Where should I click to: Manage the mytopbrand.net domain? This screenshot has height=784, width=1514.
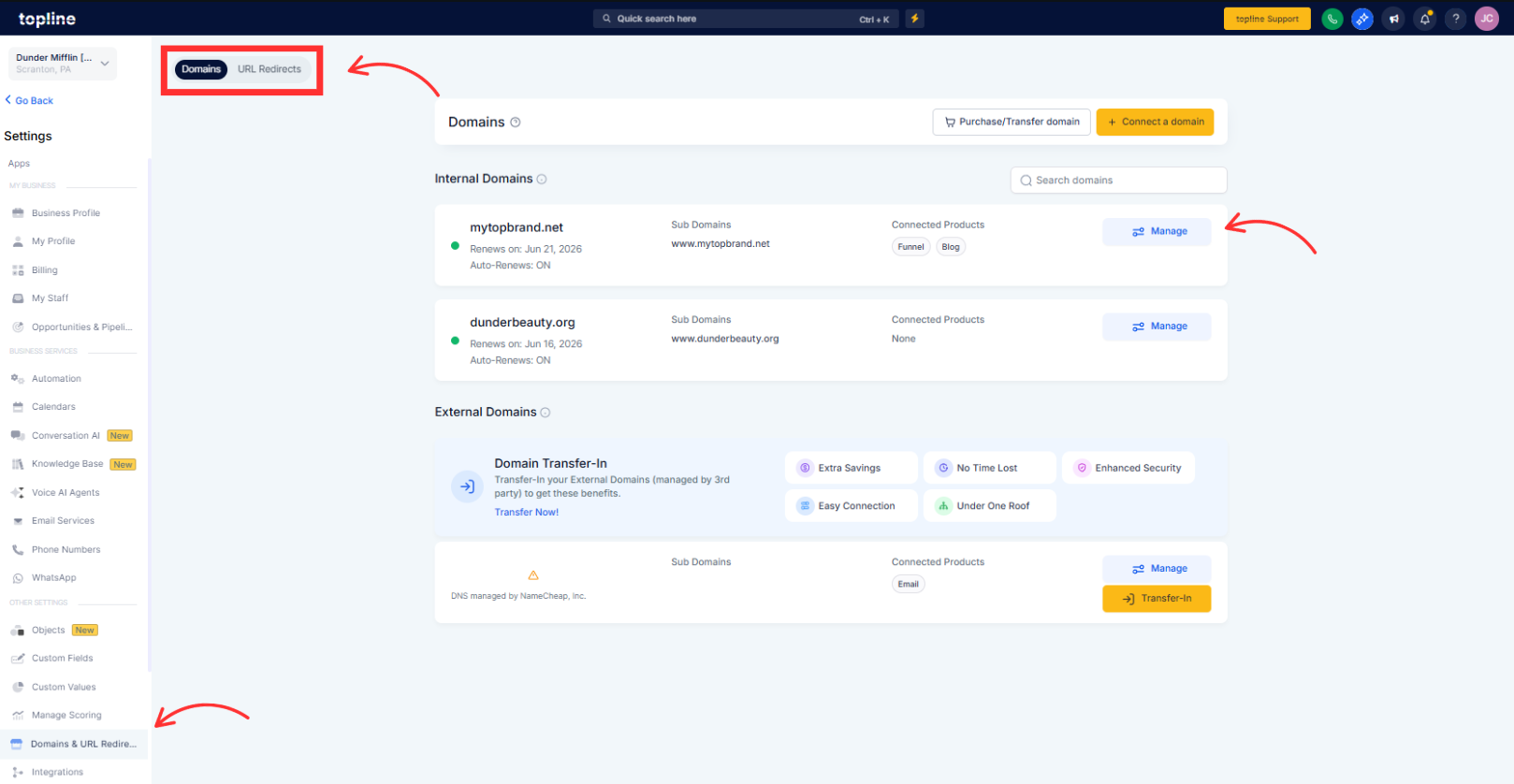coord(1157,232)
